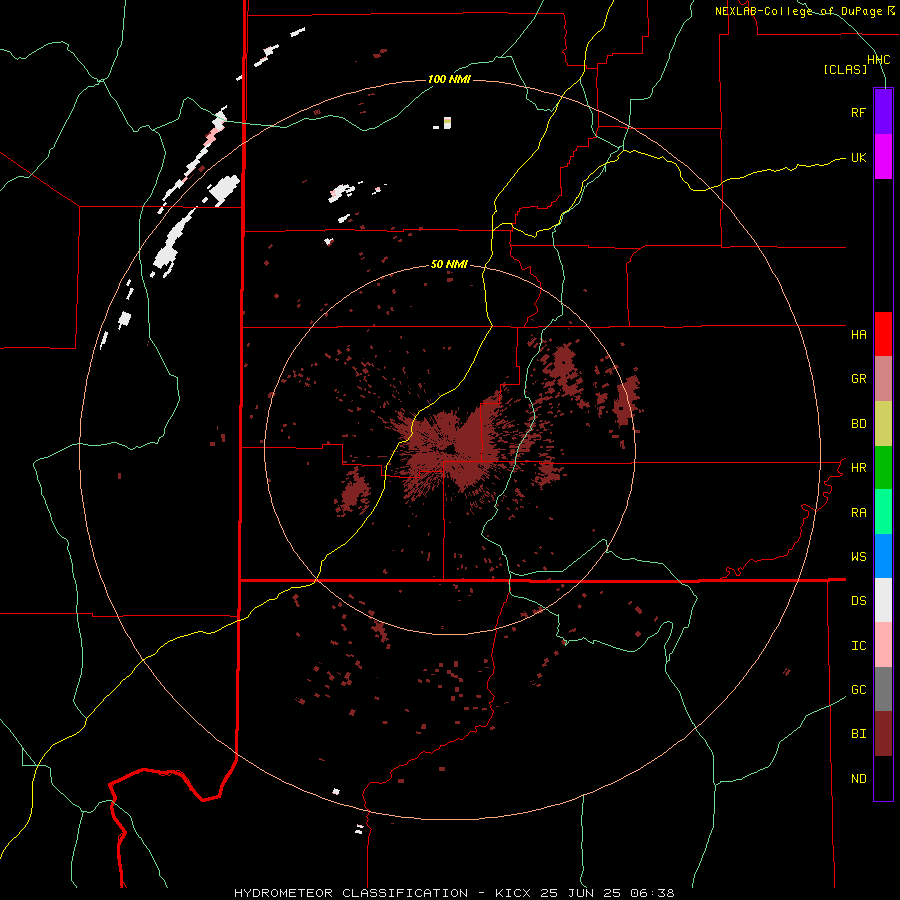The width and height of the screenshot is (900, 900).
Task: Click the ND legend label
Action: pos(858,779)
